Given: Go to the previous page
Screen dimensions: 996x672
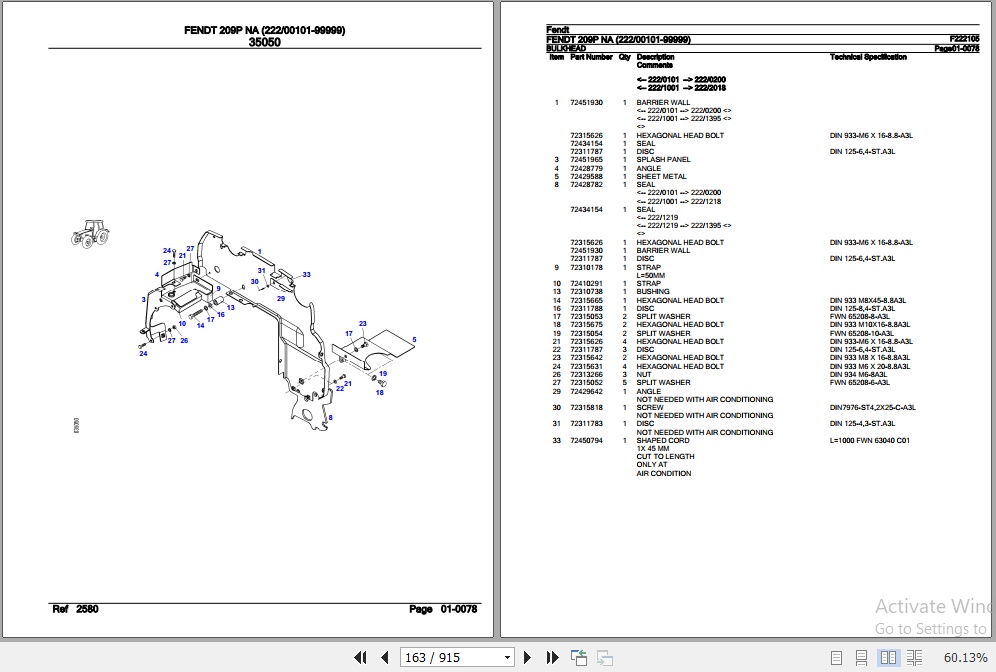Looking at the screenshot, I should click(x=384, y=657).
